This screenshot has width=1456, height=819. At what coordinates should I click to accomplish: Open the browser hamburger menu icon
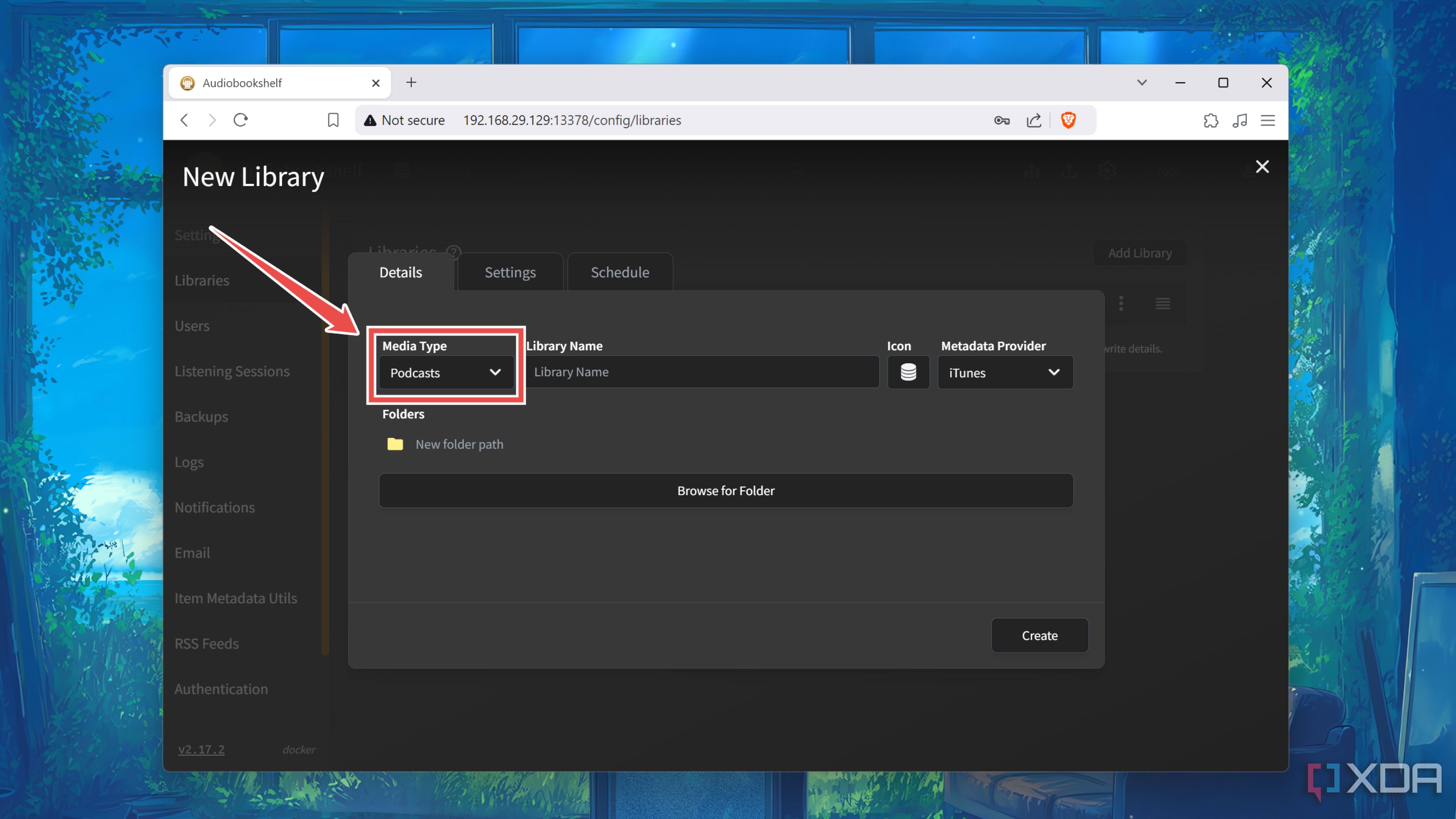pos(1268,120)
